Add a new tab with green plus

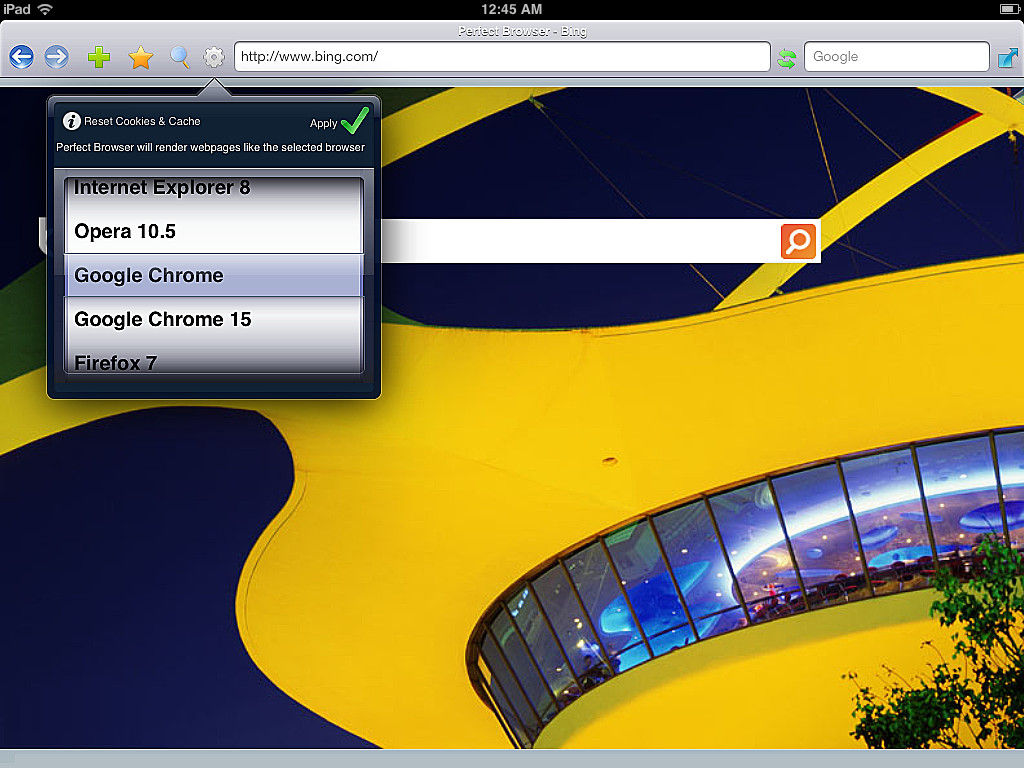[x=99, y=57]
